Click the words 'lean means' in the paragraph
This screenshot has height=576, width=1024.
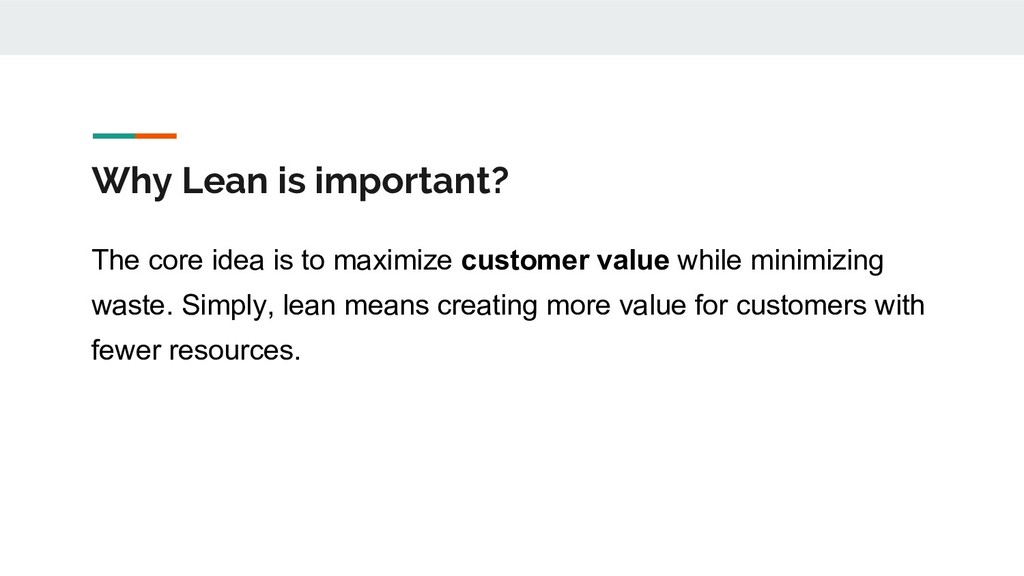click(x=356, y=305)
